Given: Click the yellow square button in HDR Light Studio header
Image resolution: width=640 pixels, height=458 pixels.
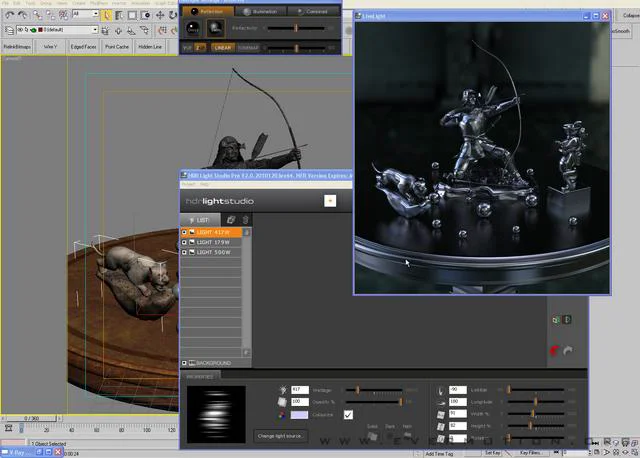Looking at the screenshot, I should (x=330, y=201).
